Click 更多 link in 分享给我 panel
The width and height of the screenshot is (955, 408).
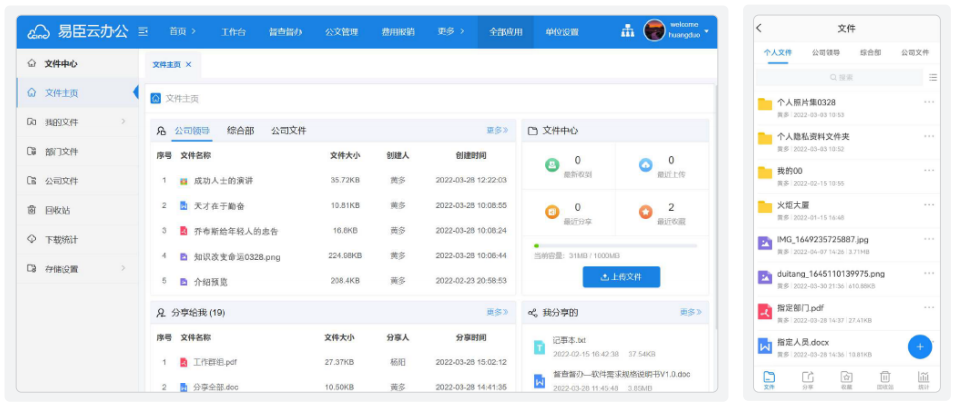click(497, 313)
